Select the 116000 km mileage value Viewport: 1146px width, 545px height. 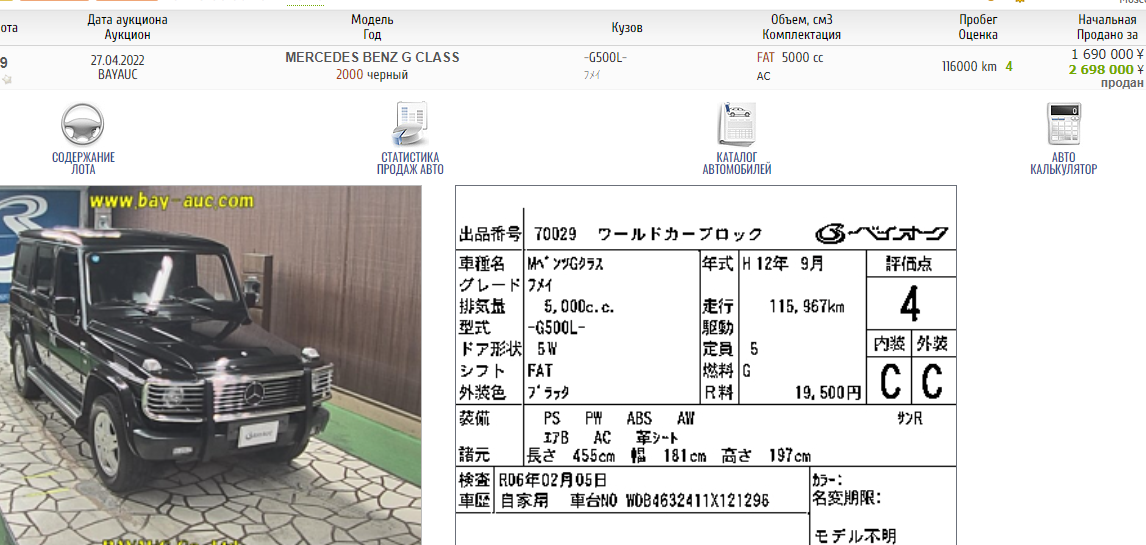(x=969, y=66)
